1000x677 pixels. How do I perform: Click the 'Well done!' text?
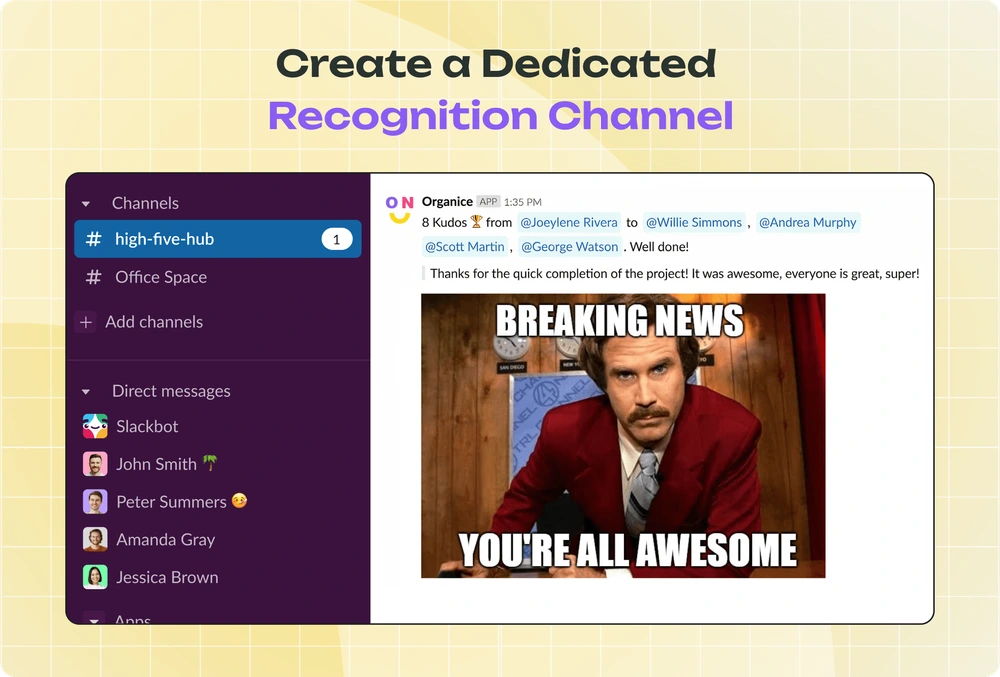point(659,247)
